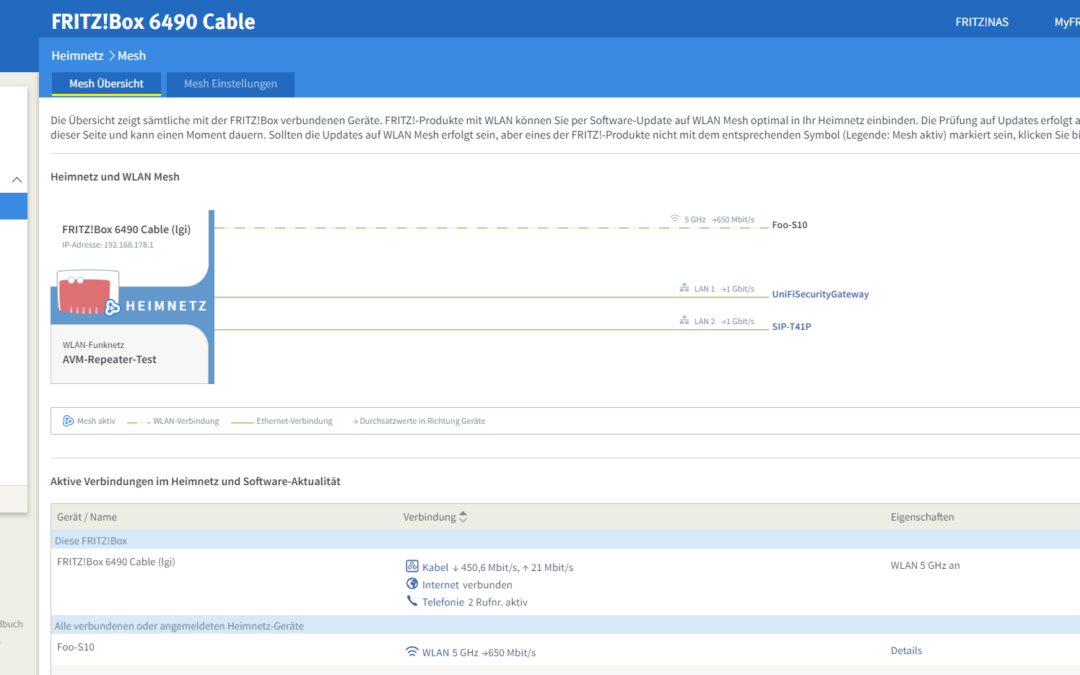
Task: Click the Foo-S10 label in mesh diagram
Action: pyautogui.click(x=789, y=225)
